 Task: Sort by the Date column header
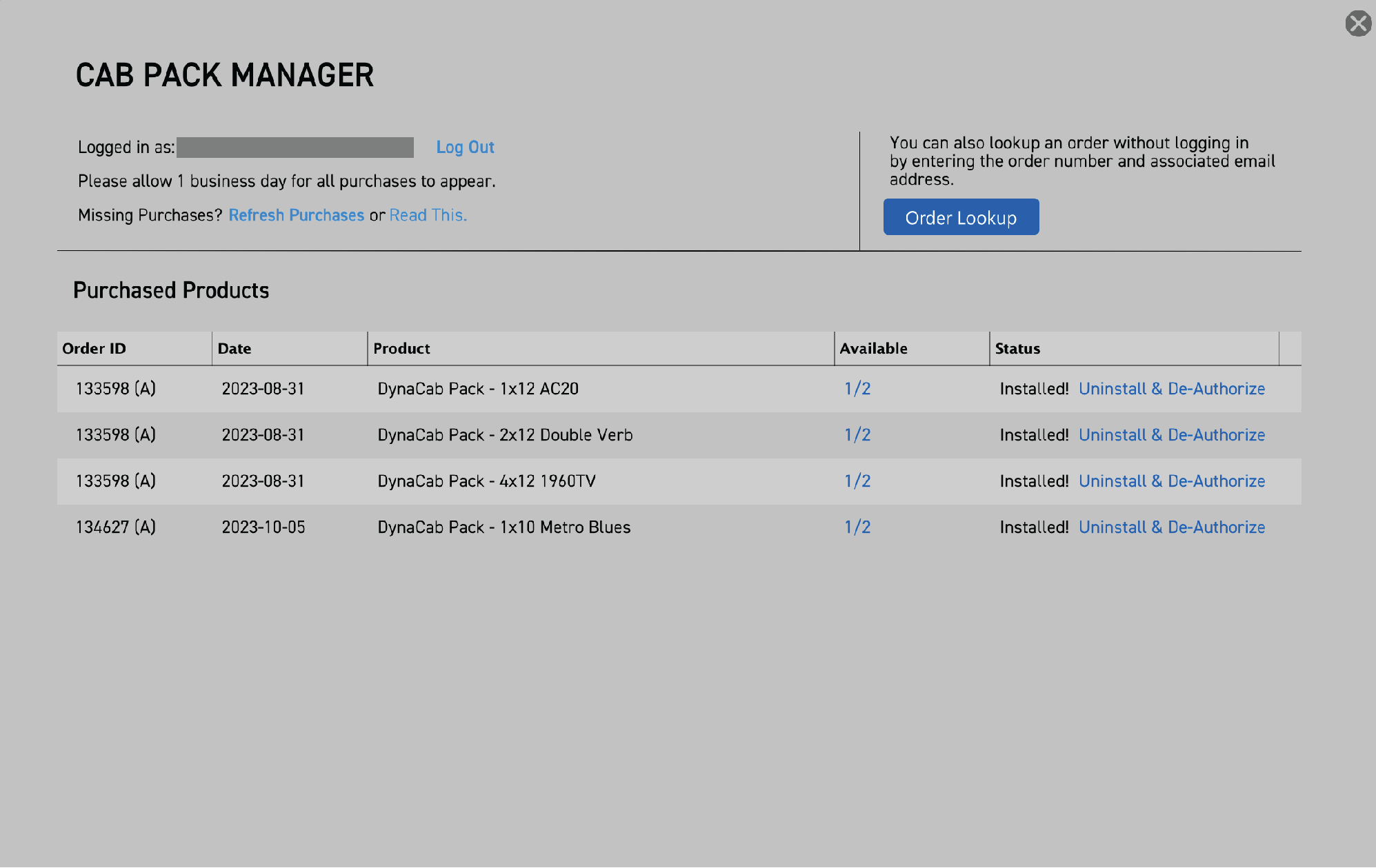tap(290, 348)
